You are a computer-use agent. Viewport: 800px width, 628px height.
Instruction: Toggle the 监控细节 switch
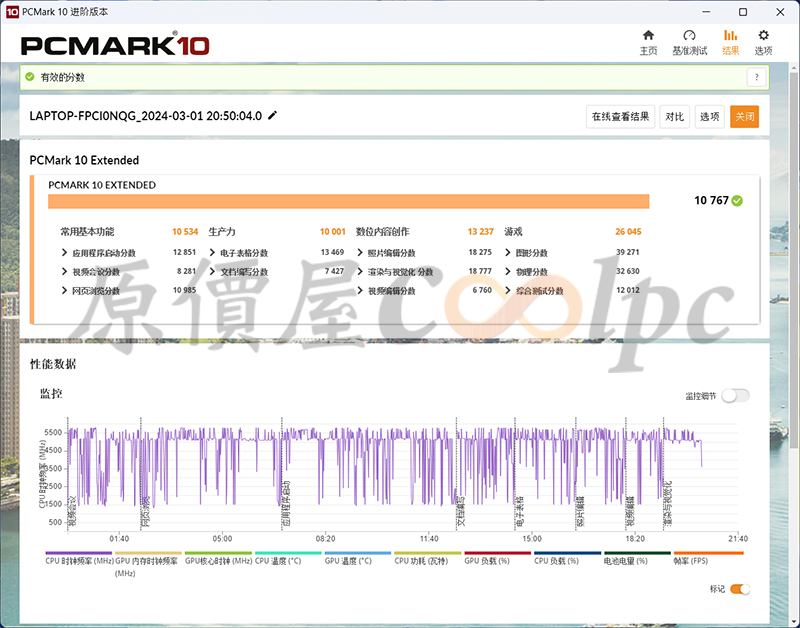(735, 395)
